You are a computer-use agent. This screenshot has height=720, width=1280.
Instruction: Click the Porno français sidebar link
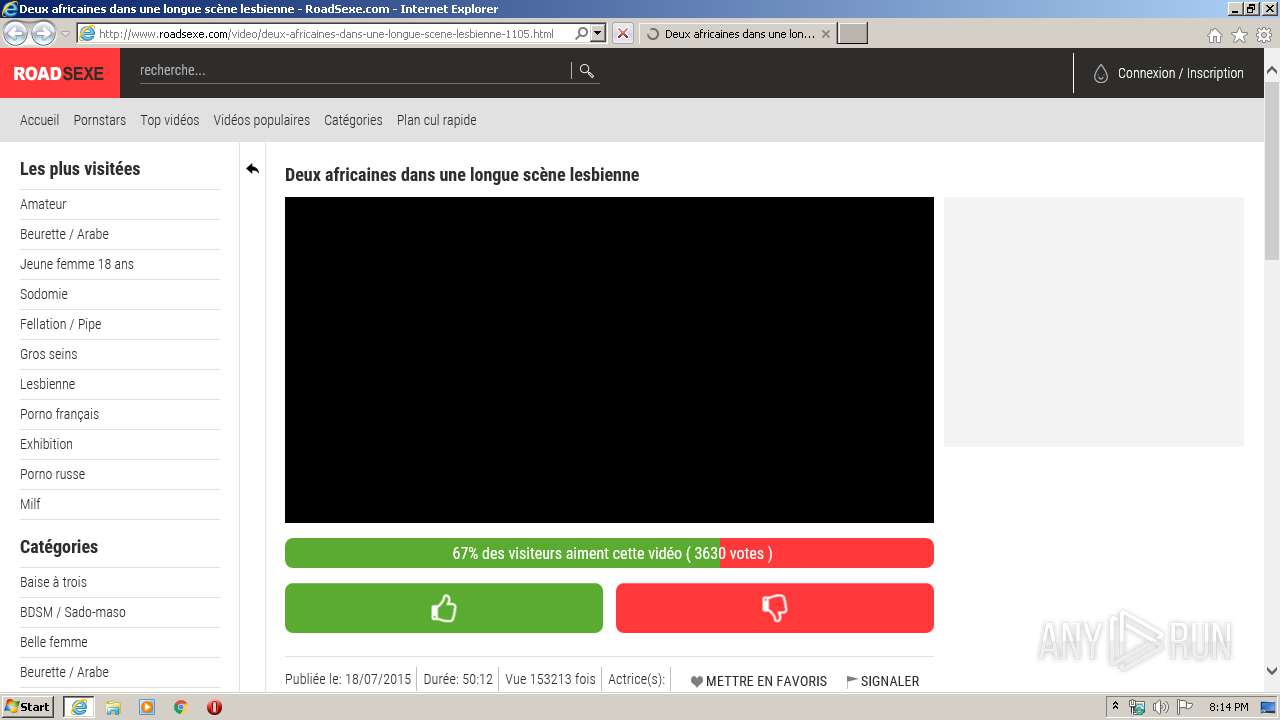59,414
